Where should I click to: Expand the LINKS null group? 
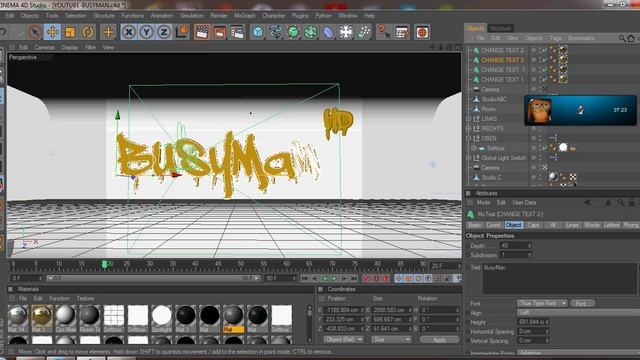(x=469, y=119)
